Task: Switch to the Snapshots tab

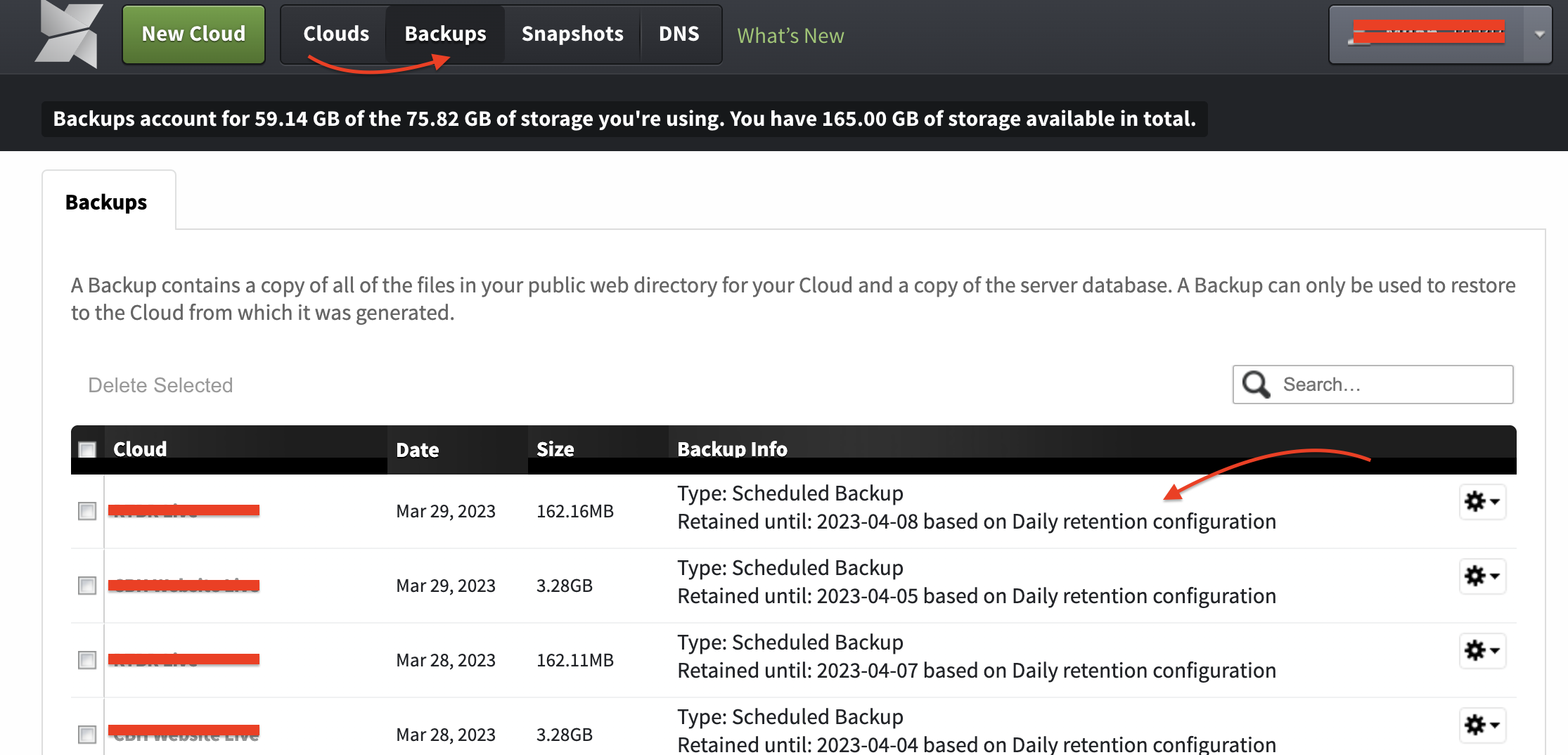Action: click(572, 33)
